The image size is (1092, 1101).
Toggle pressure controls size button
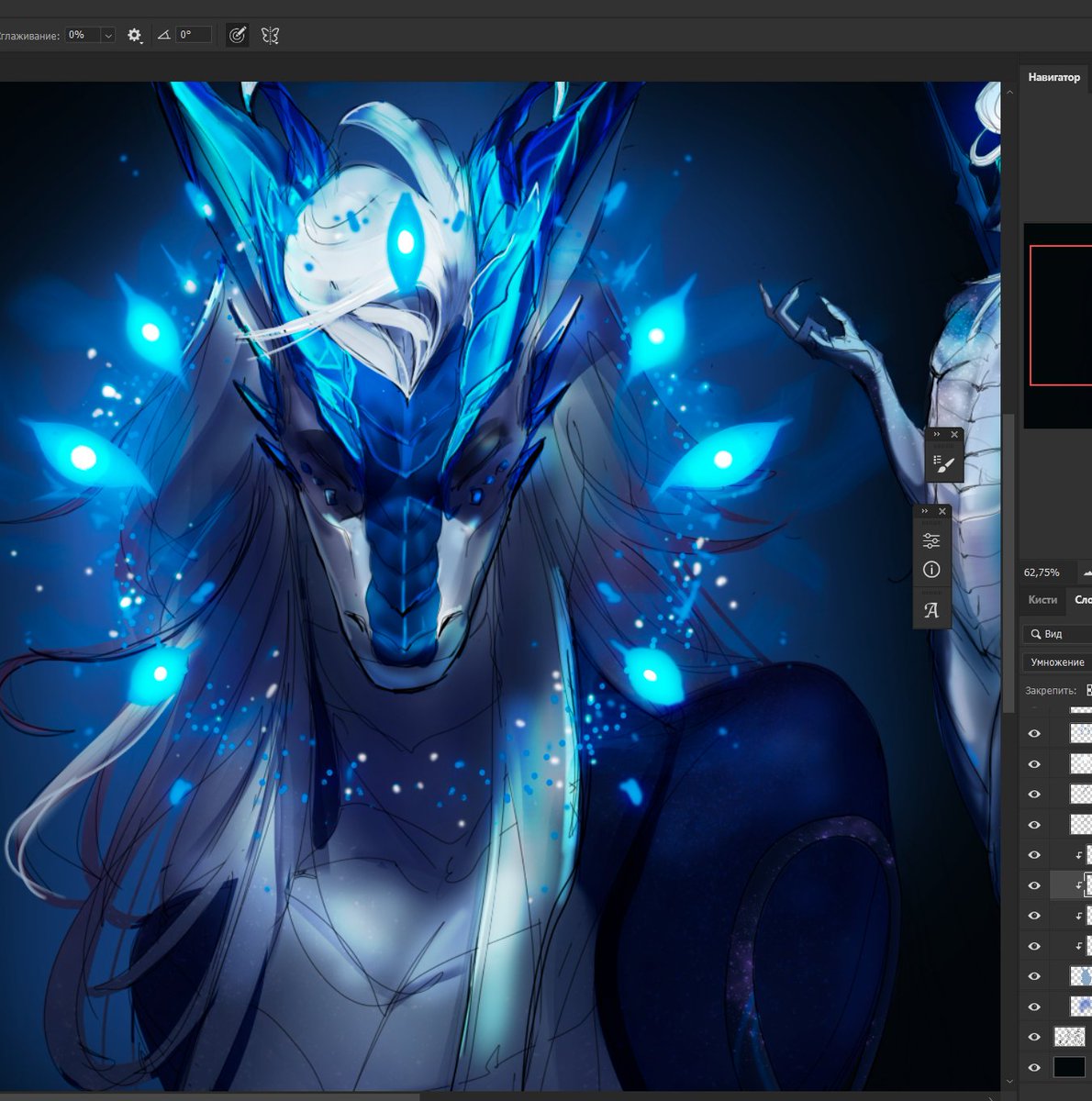[x=237, y=35]
